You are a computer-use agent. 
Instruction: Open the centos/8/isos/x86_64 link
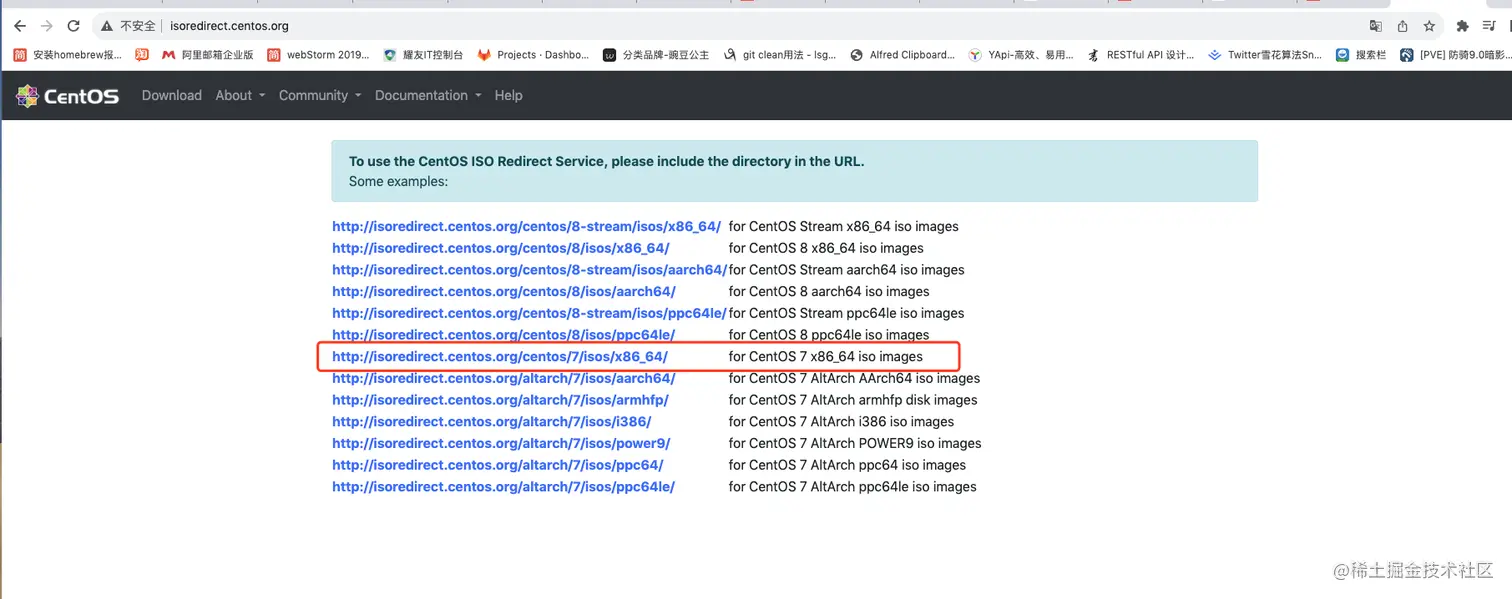tap(501, 248)
